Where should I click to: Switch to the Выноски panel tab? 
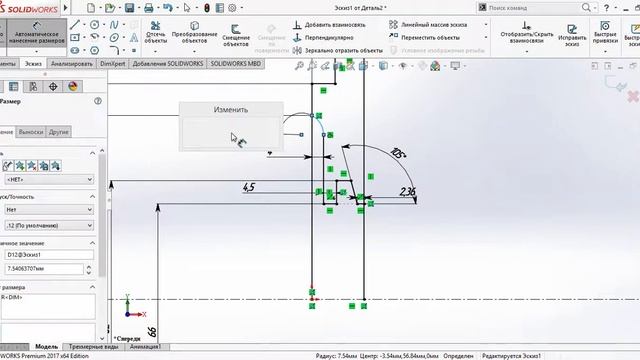31,132
